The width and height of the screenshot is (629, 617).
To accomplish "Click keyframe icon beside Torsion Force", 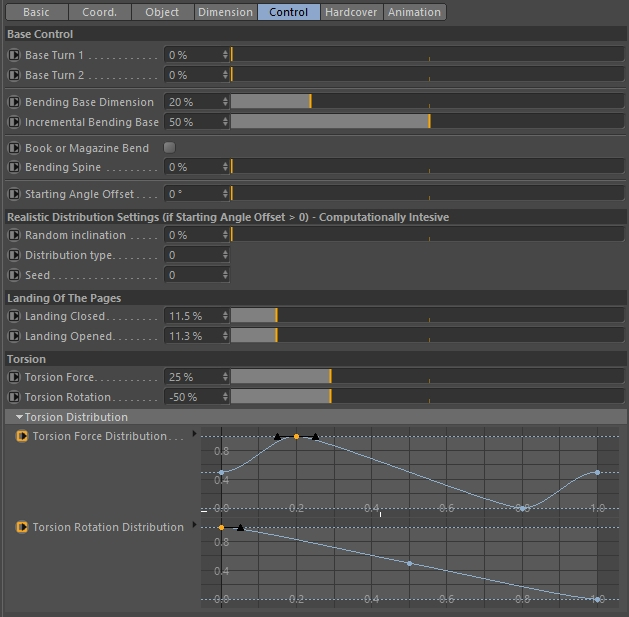I will pyautogui.click(x=14, y=377).
